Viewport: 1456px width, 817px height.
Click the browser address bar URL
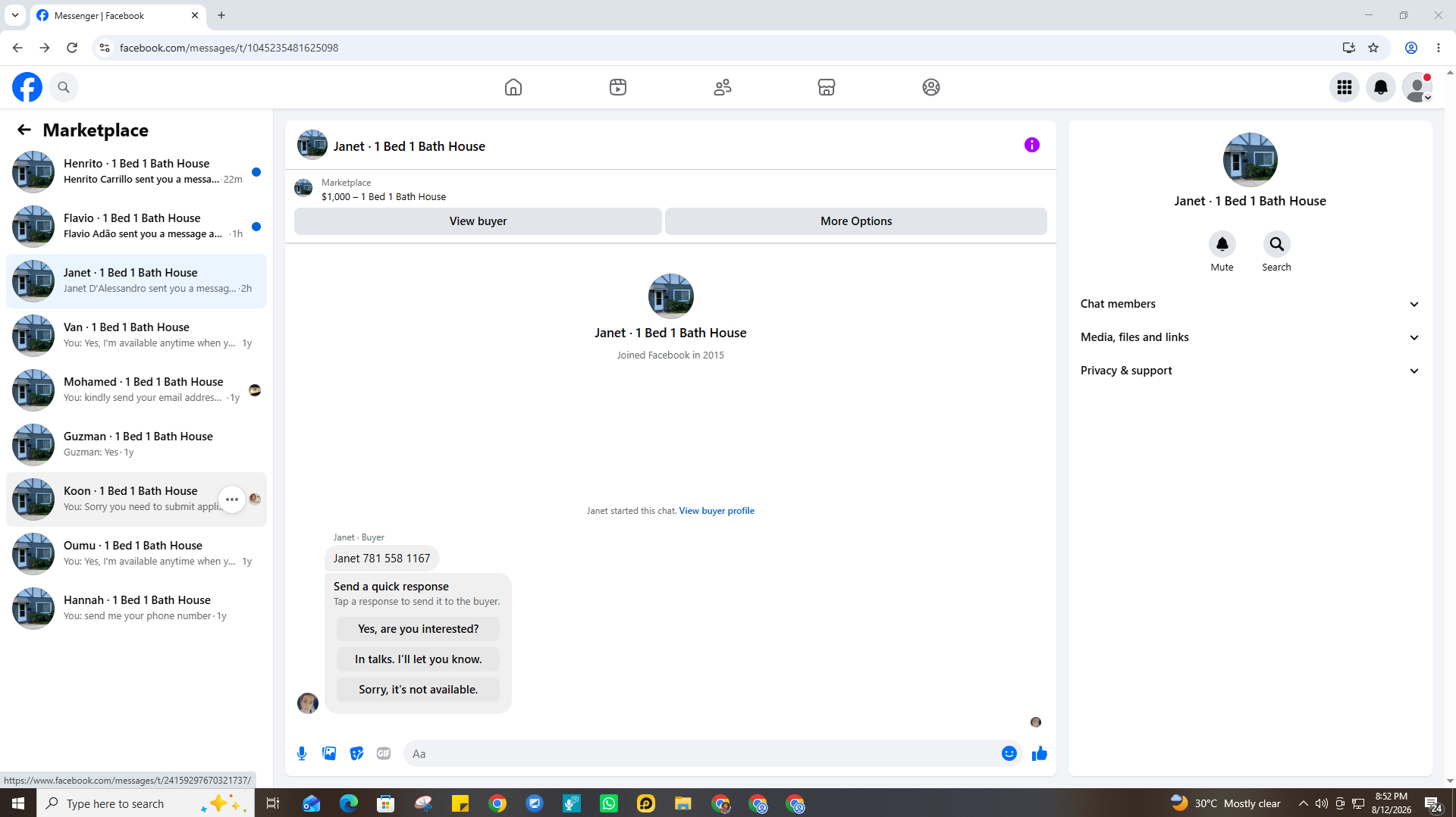(x=229, y=48)
